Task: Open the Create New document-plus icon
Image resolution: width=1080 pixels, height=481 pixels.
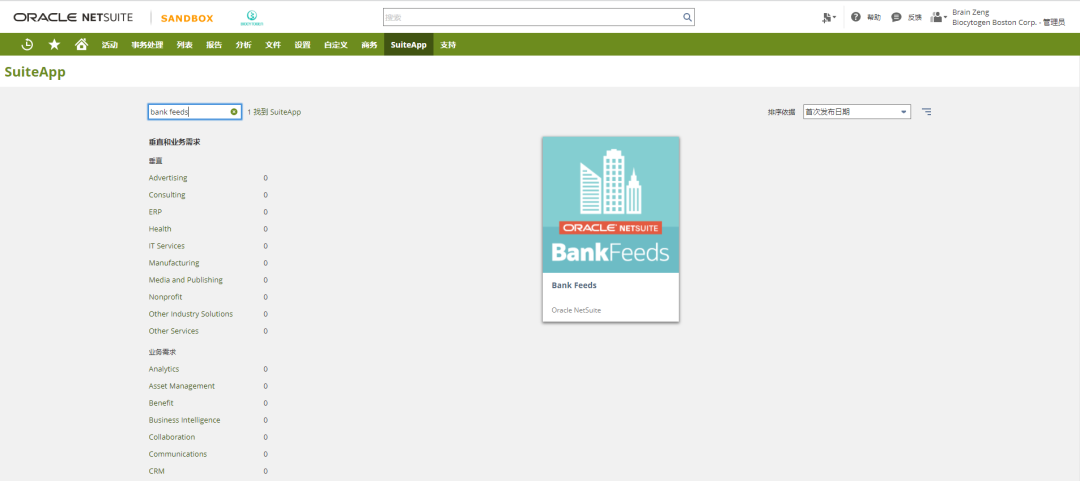Action: [x=829, y=17]
